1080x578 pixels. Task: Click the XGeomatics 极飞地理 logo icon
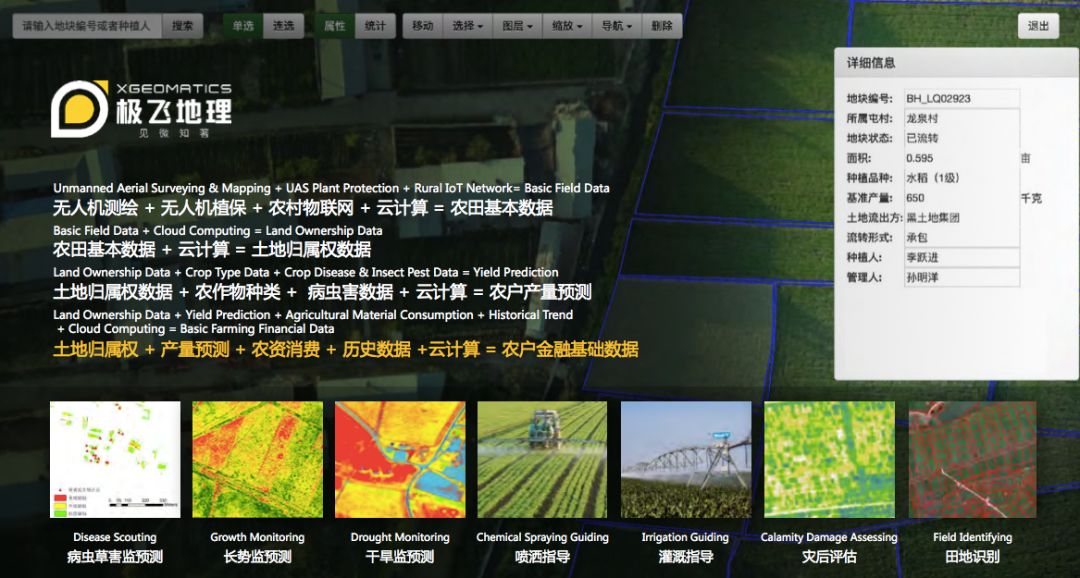(80, 109)
